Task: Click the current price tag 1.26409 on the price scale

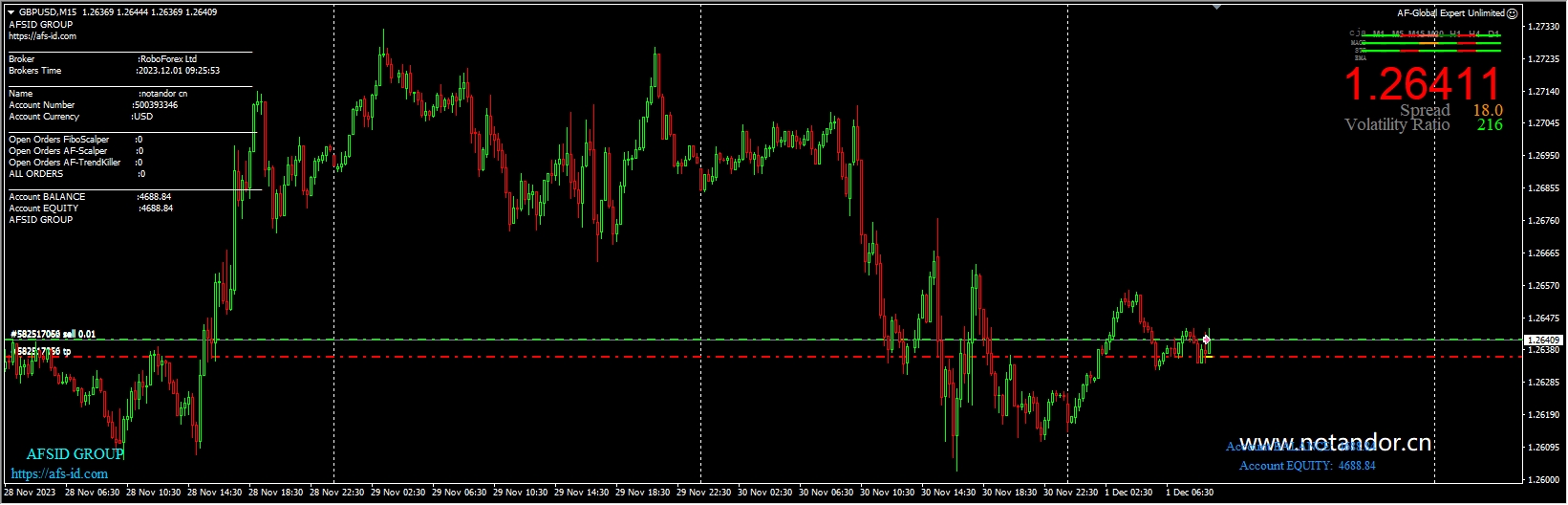Action: click(x=1542, y=340)
